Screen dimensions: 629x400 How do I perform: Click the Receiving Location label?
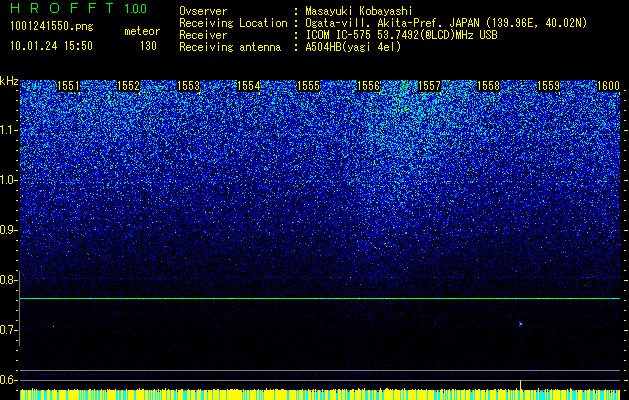(x=233, y=23)
